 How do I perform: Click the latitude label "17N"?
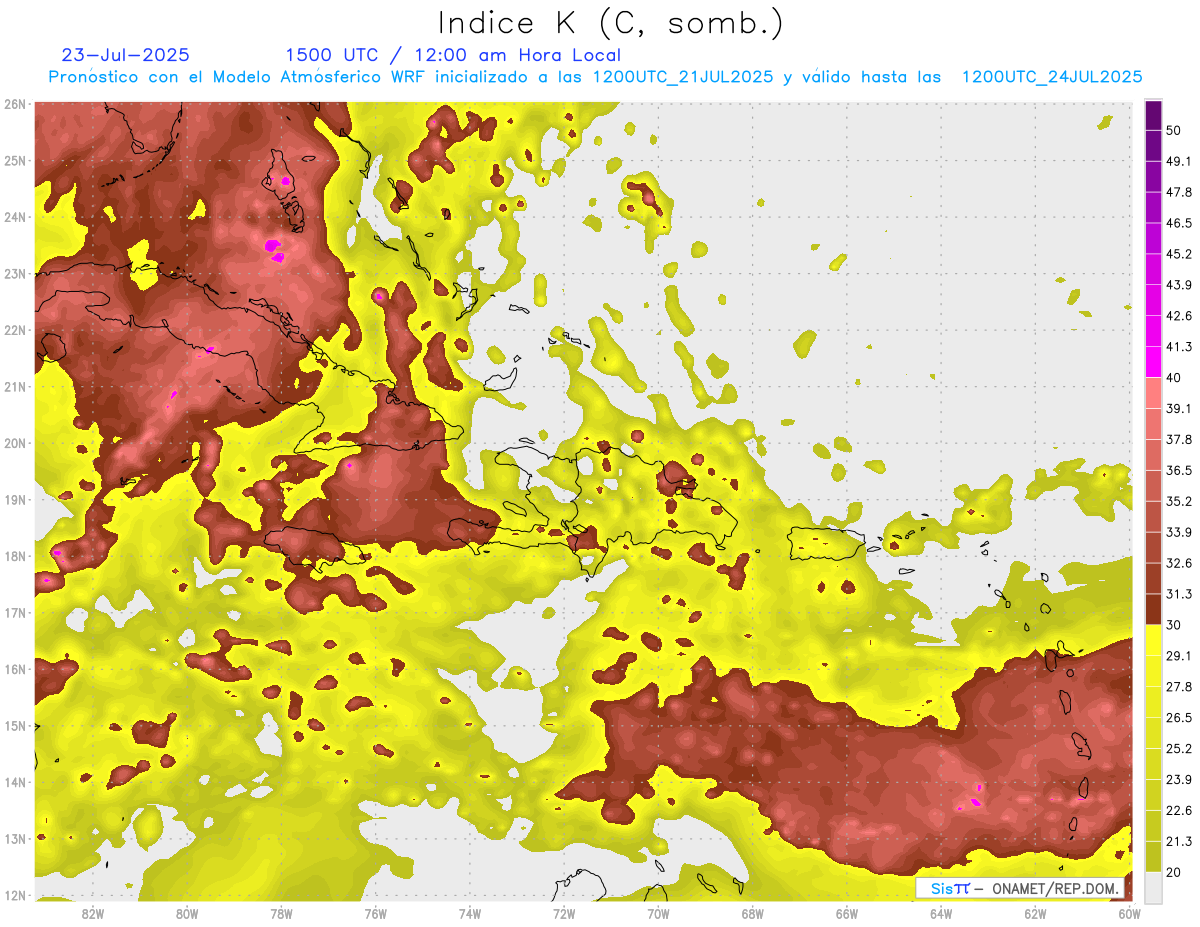[x=14, y=612]
